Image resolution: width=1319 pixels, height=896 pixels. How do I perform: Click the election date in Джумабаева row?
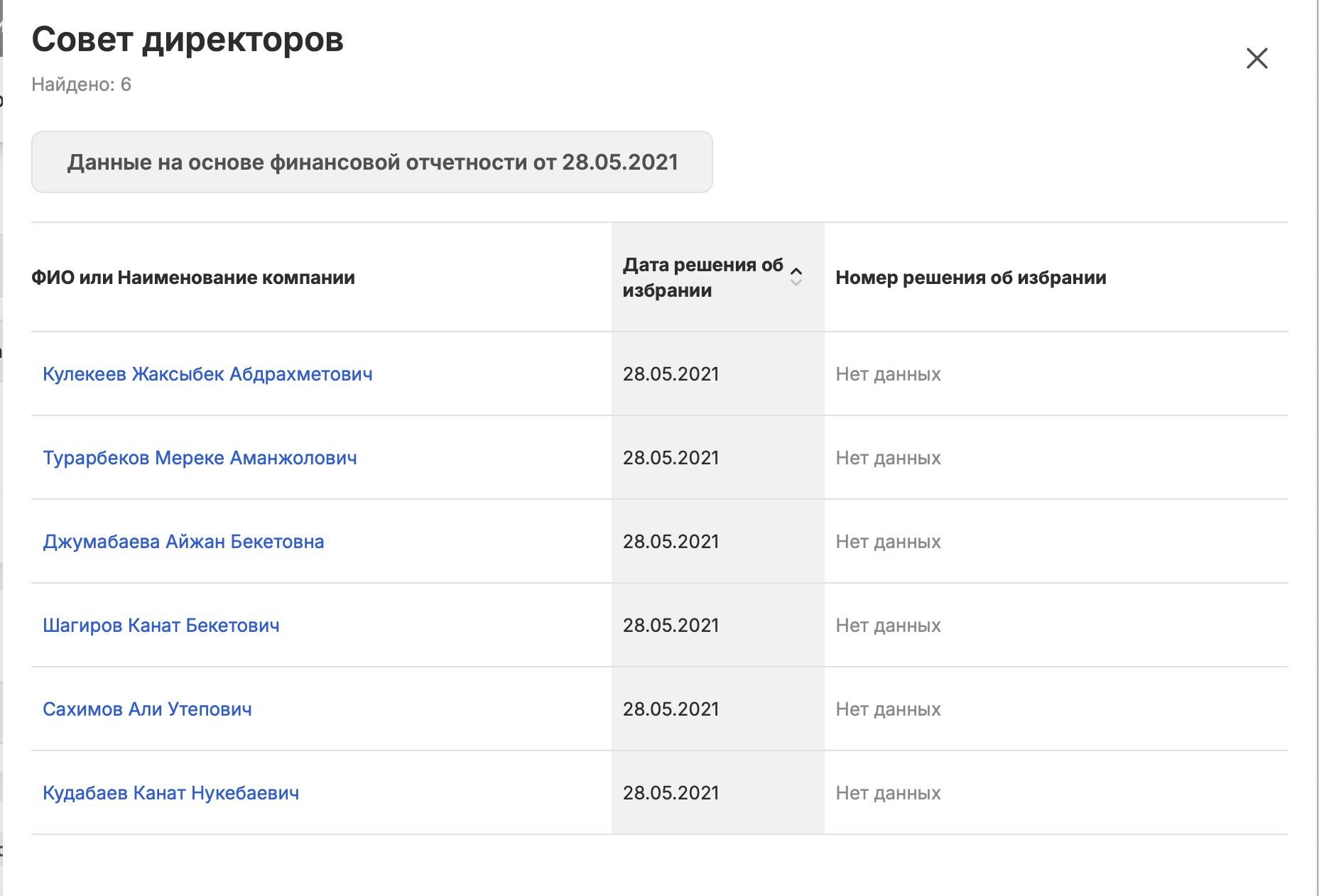pos(671,542)
